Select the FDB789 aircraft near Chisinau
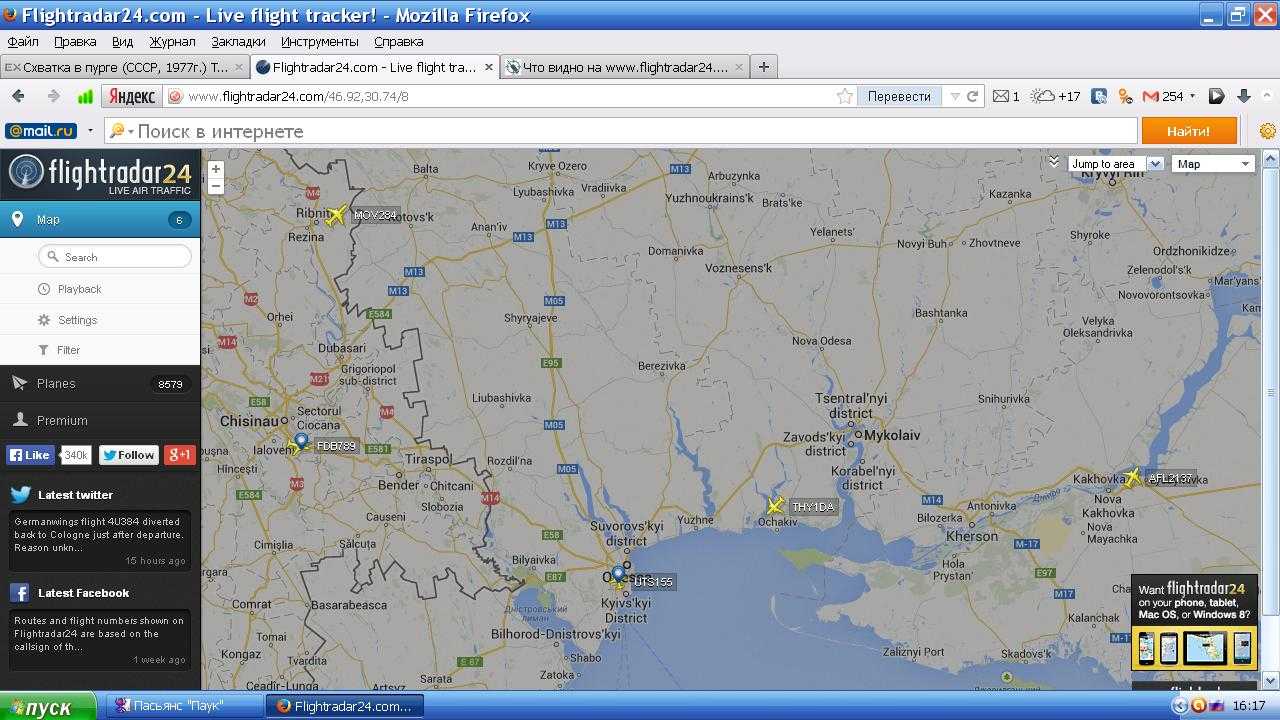The image size is (1280, 720). click(x=298, y=447)
